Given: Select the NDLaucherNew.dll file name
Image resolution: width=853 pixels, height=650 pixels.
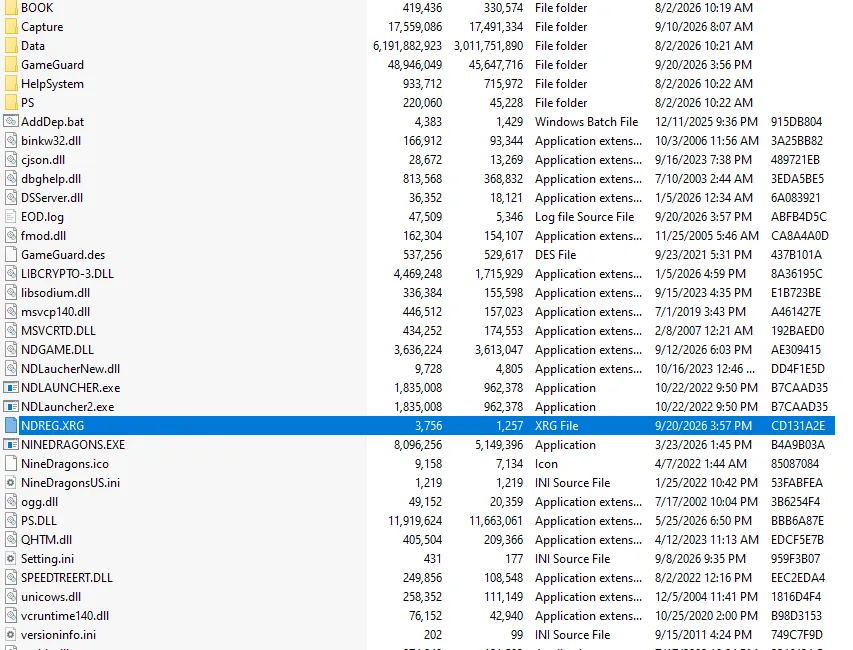Looking at the screenshot, I should [70, 369].
